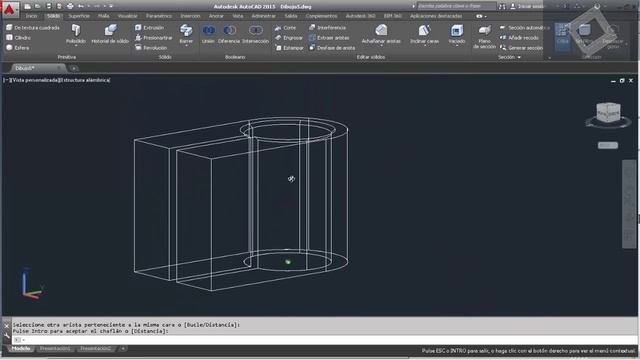Expand the Vaciado dropdown arrow
640x360 pixels.
(x=456, y=46)
